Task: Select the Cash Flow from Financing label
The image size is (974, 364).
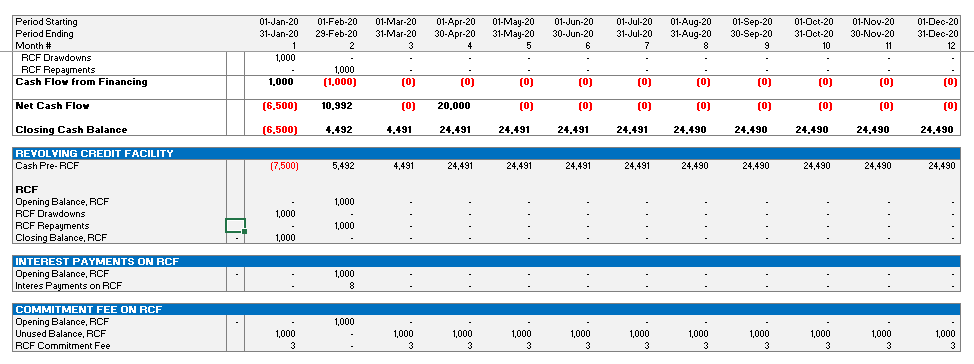Action: pyautogui.click(x=81, y=82)
